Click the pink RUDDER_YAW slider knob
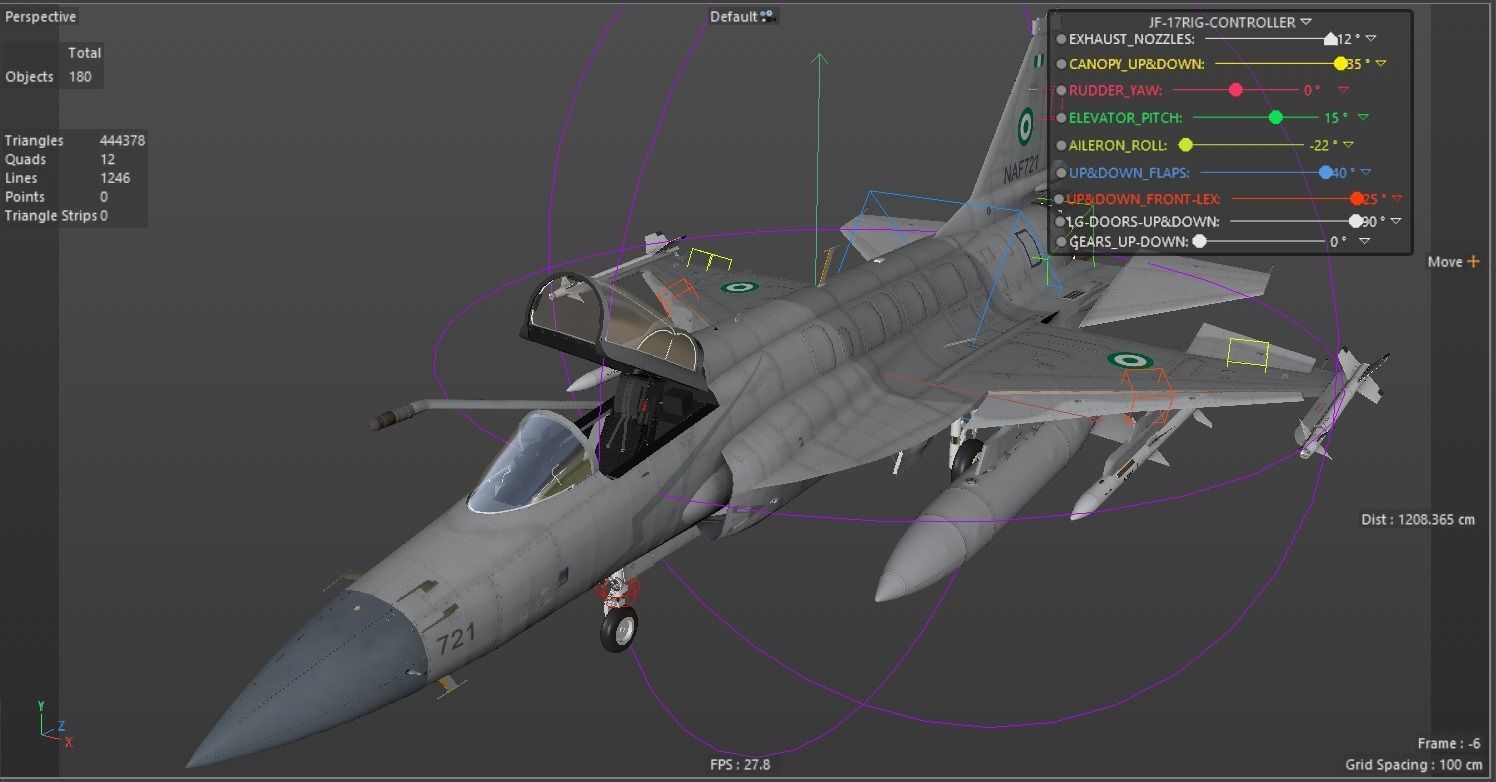 (1236, 90)
